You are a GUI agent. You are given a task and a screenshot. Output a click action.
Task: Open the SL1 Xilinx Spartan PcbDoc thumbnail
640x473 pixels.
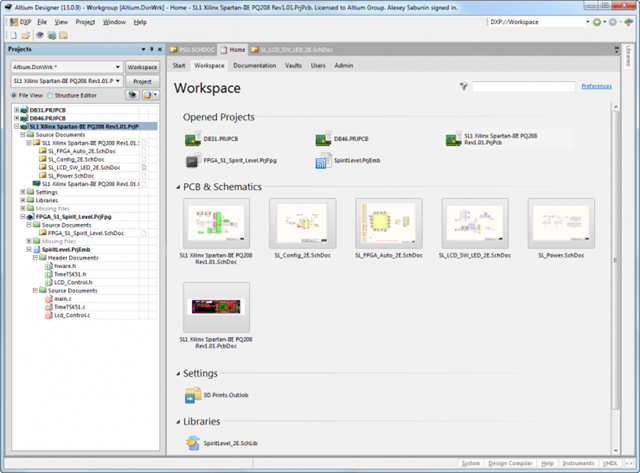[x=216, y=307]
